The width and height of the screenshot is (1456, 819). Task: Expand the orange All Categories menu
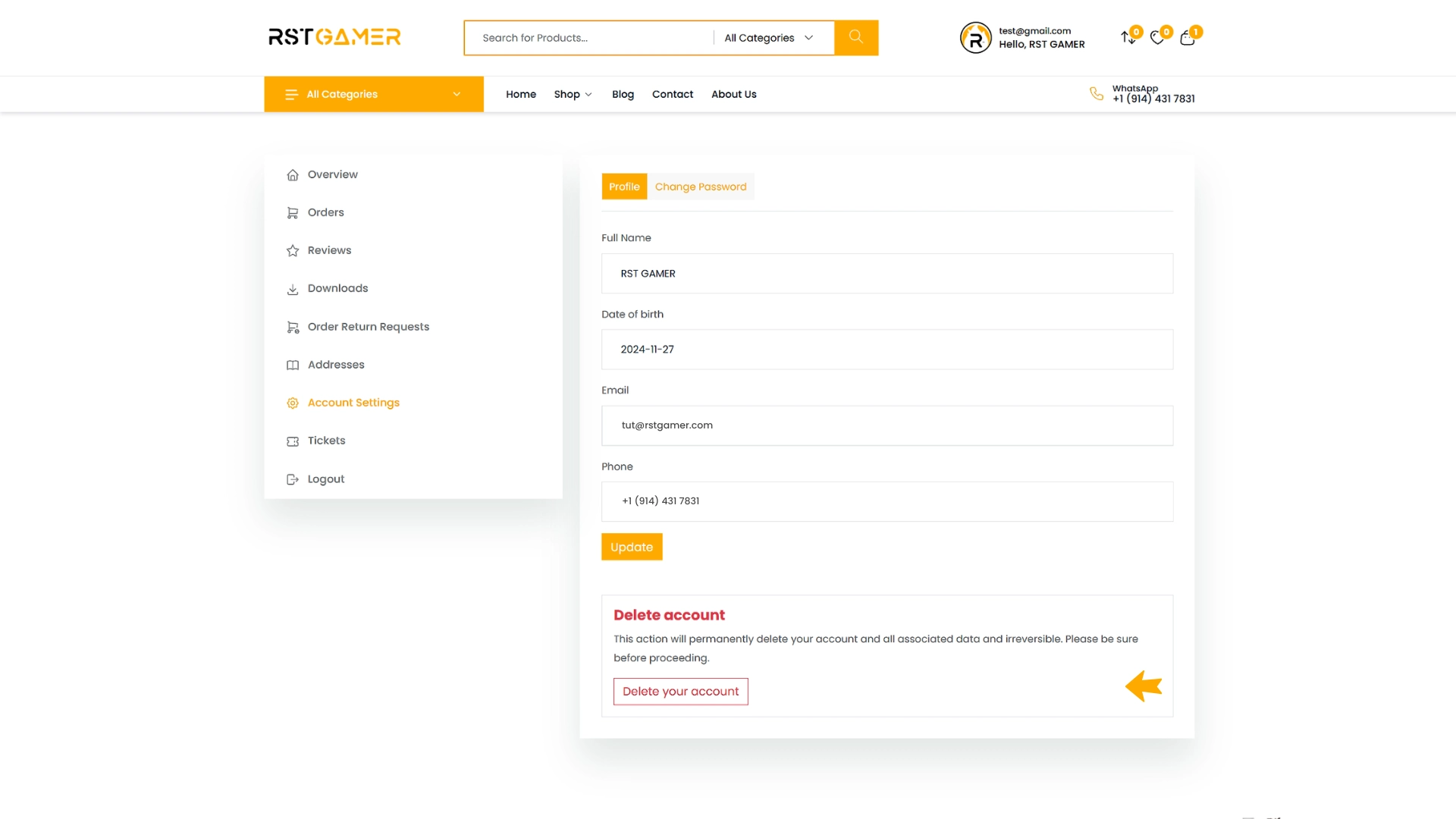pyautogui.click(x=374, y=94)
